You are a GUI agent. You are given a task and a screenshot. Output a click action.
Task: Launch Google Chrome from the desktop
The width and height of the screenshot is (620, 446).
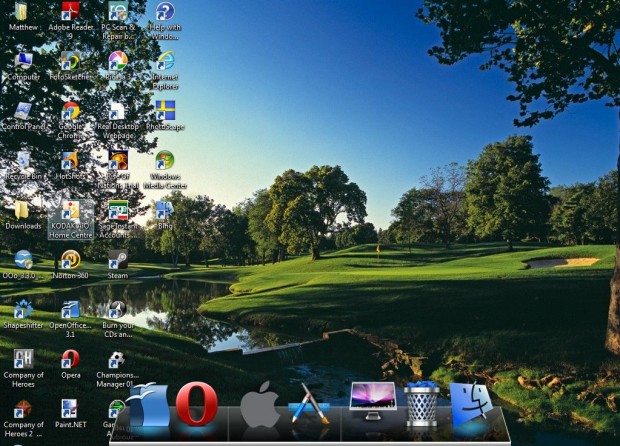click(x=70, y=112)
